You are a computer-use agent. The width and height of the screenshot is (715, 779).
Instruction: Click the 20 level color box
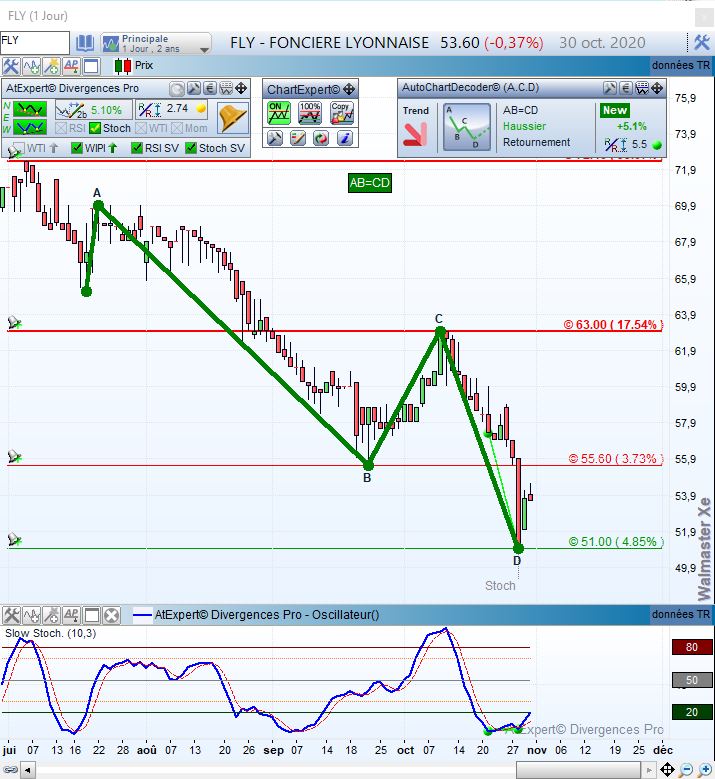(692, 712)
